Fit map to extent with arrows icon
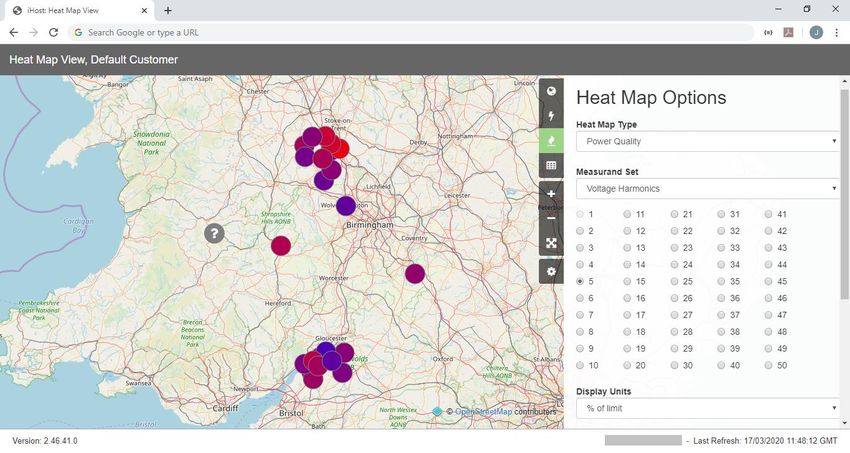 coord(551,243)
